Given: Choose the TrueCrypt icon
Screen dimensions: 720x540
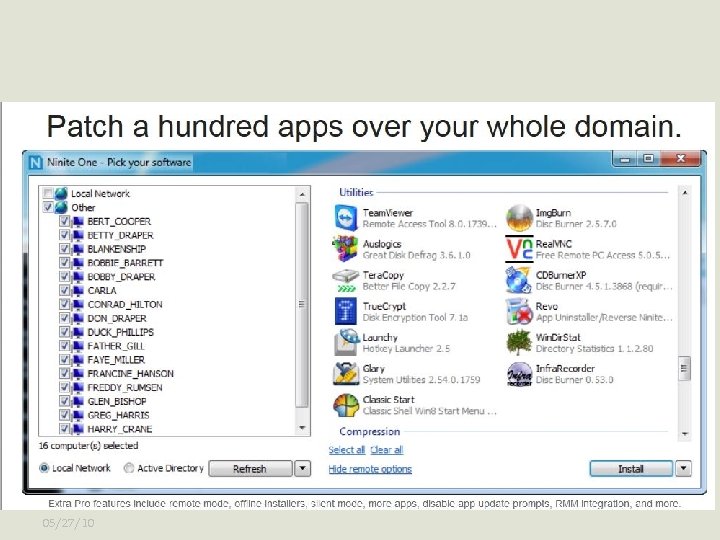Looking at the screenshot, I should coord(346,311).
